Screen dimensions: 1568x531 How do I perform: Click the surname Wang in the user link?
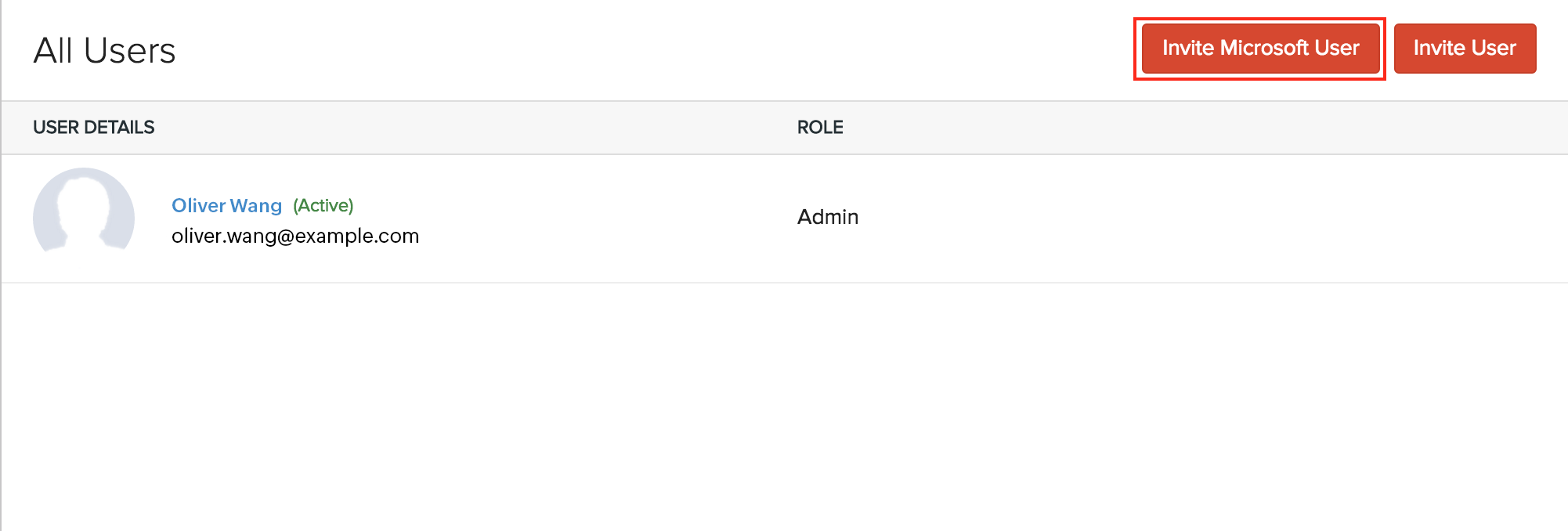tap(255, 205)
